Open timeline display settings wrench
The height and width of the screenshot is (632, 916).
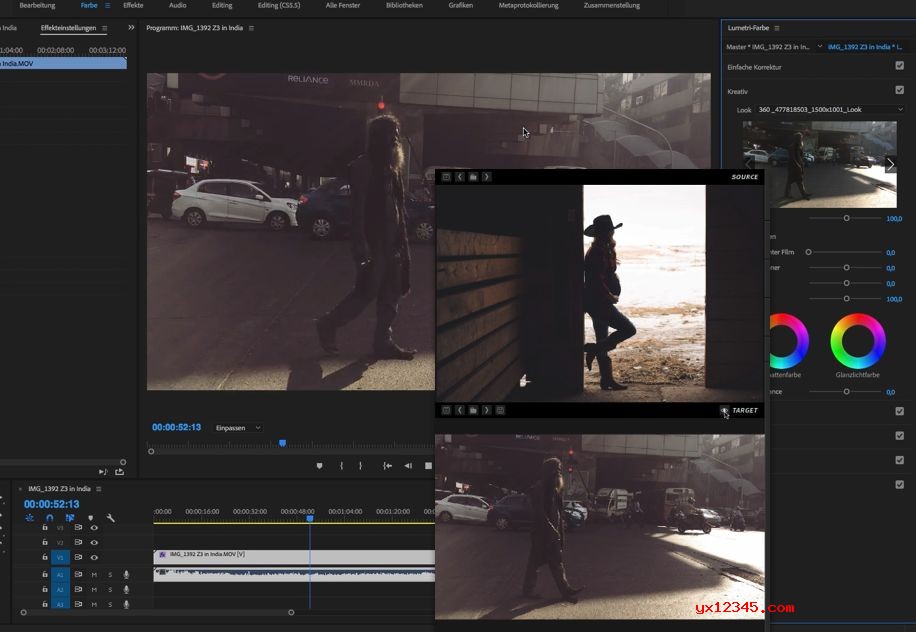110,518
